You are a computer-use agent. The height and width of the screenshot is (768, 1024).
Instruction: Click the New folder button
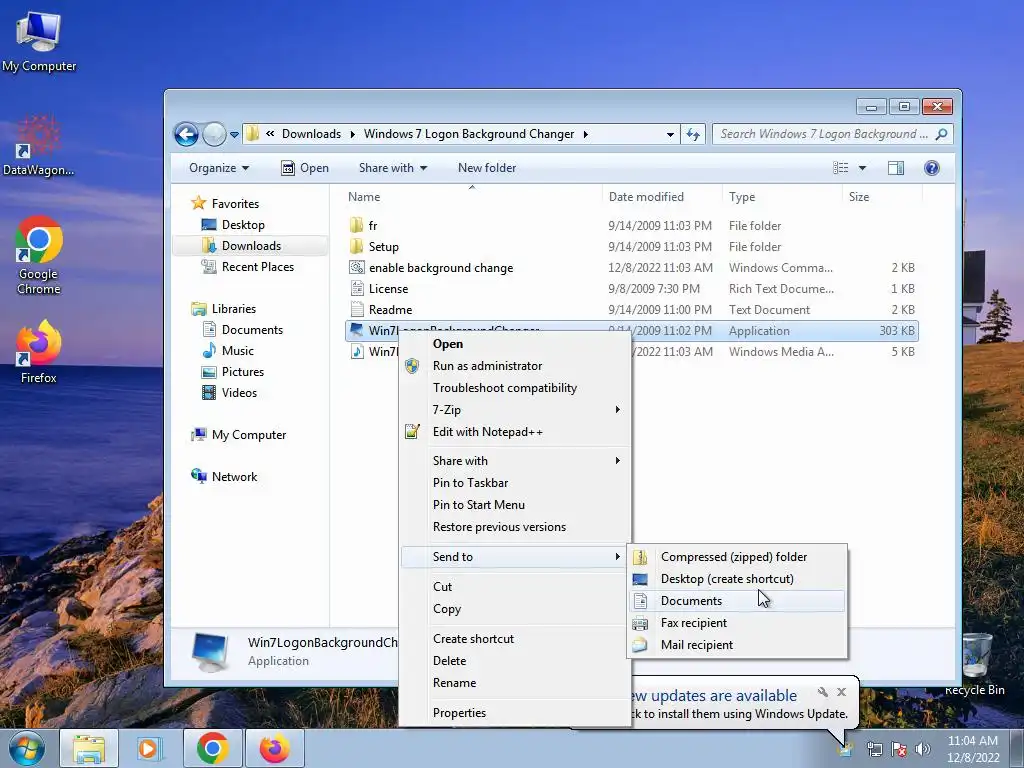[x=487, y=168]
